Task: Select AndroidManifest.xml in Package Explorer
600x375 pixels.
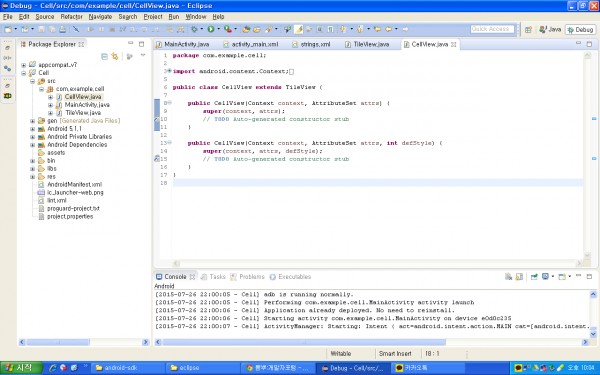Action: click(75, 184)
